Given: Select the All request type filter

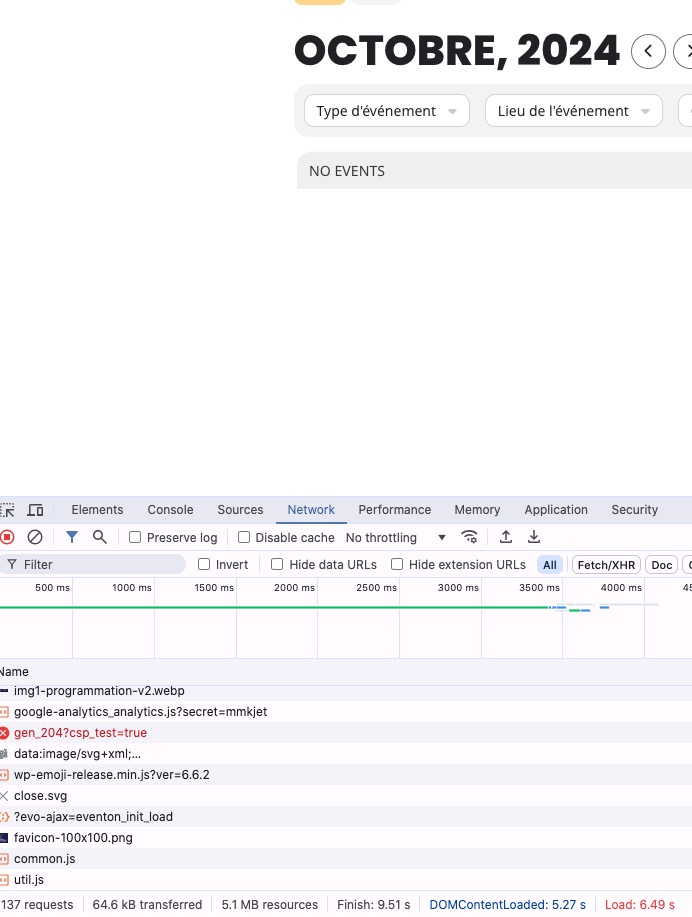Looking at the screenshot, I should (550, 565).
